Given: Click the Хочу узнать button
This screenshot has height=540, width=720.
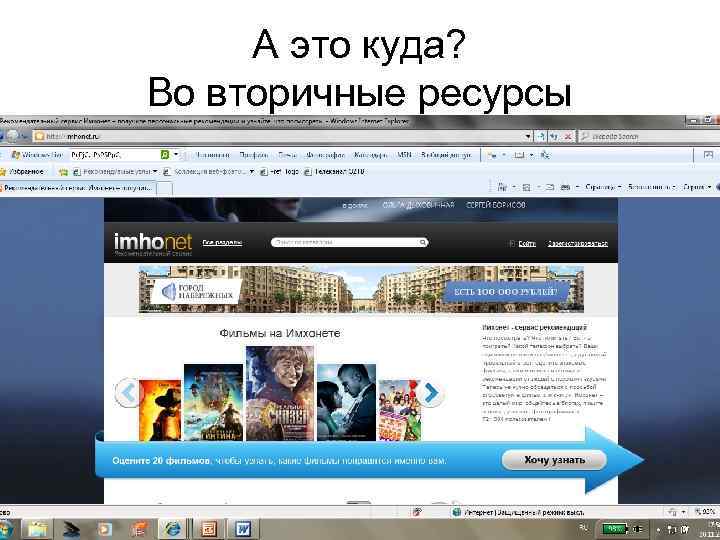Looking at the screenshot, I should pos(554,460).
